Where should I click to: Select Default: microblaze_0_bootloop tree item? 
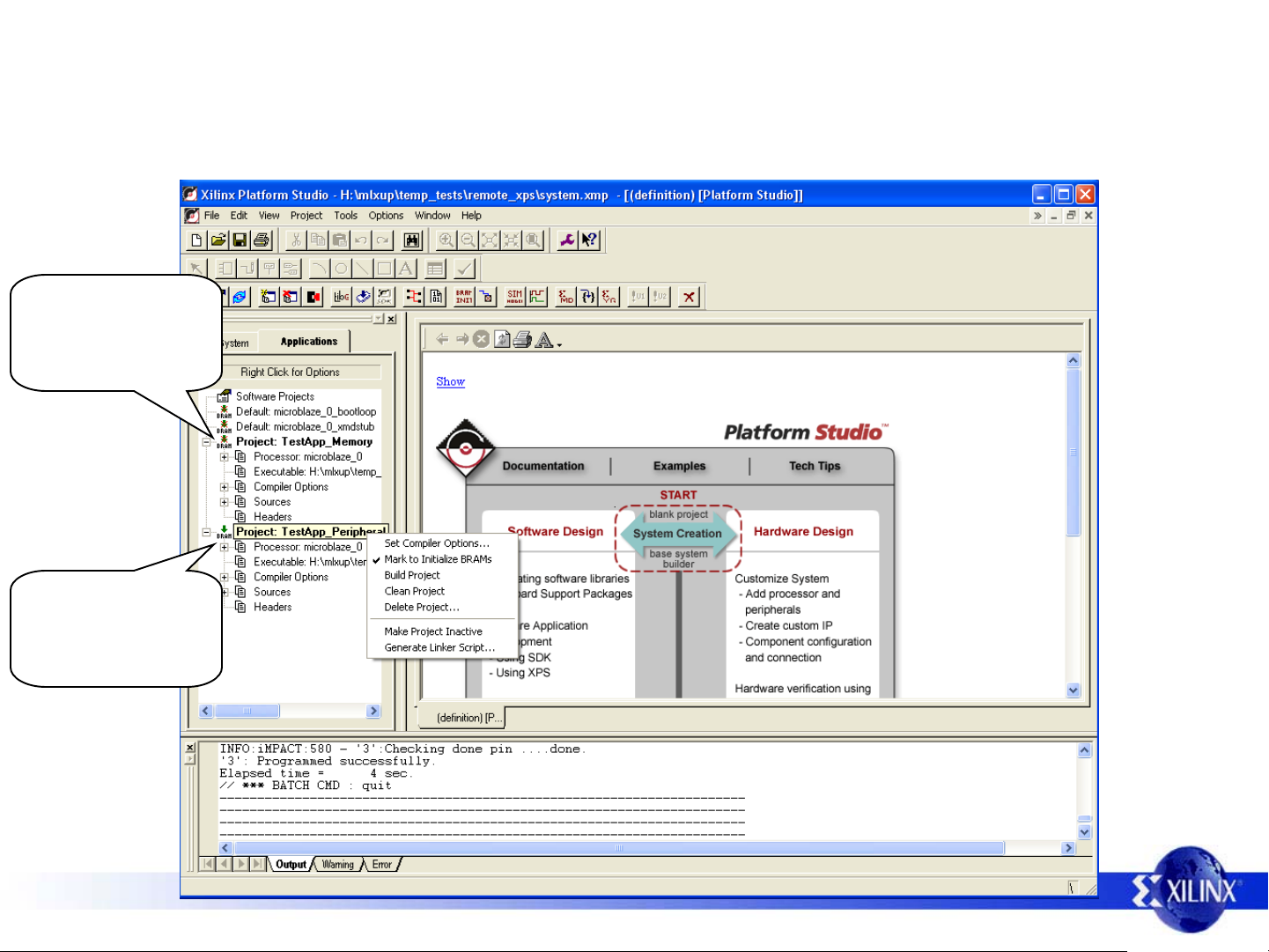coord(306,412)
